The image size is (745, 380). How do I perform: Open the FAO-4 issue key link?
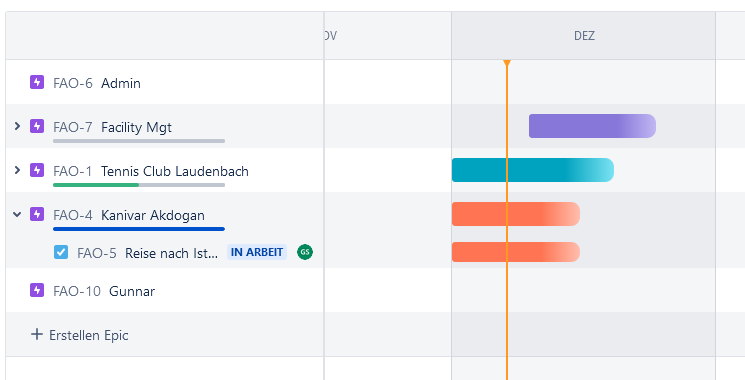point(73,215)
